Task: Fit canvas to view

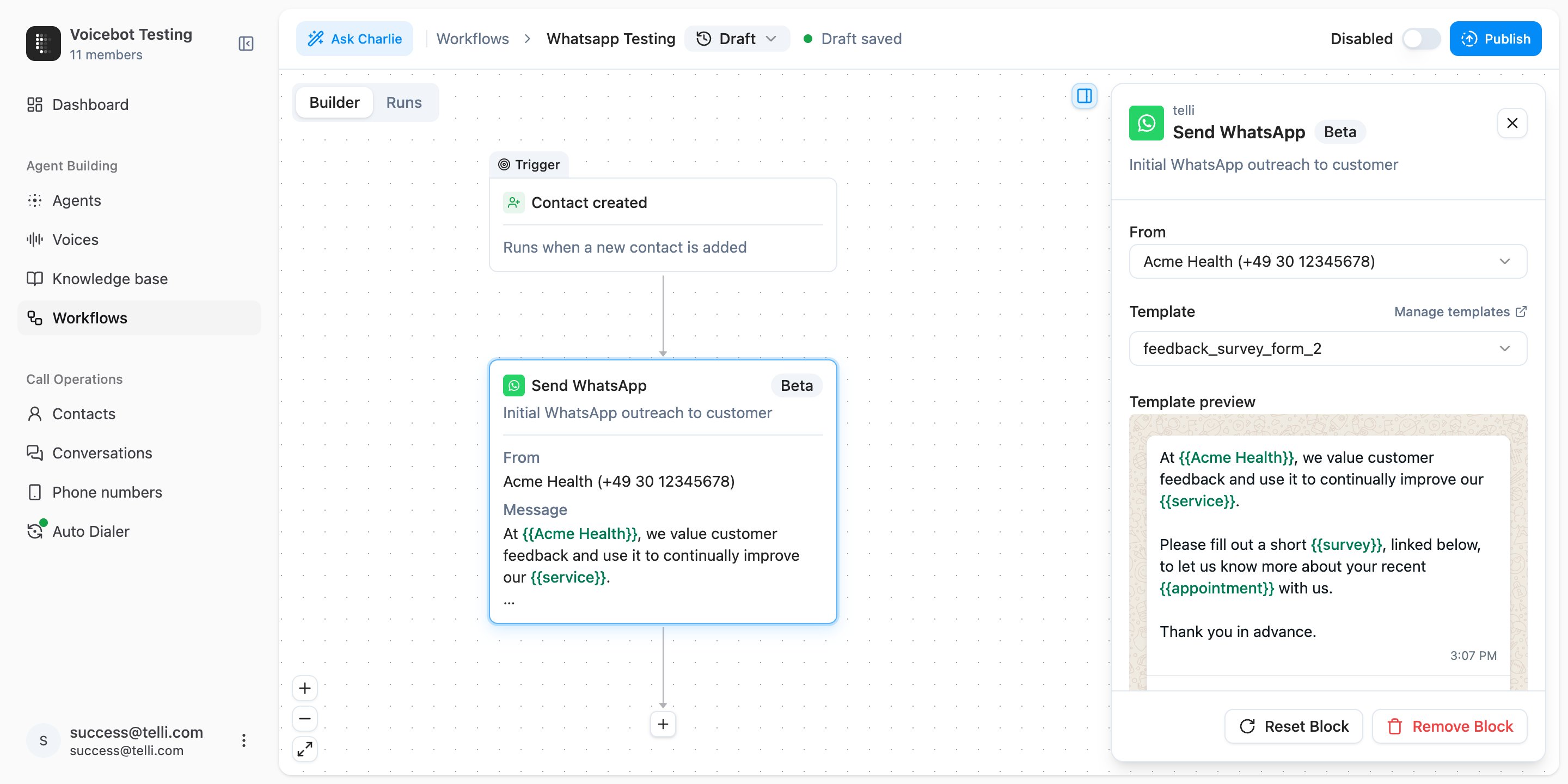Action: point(304,749)
